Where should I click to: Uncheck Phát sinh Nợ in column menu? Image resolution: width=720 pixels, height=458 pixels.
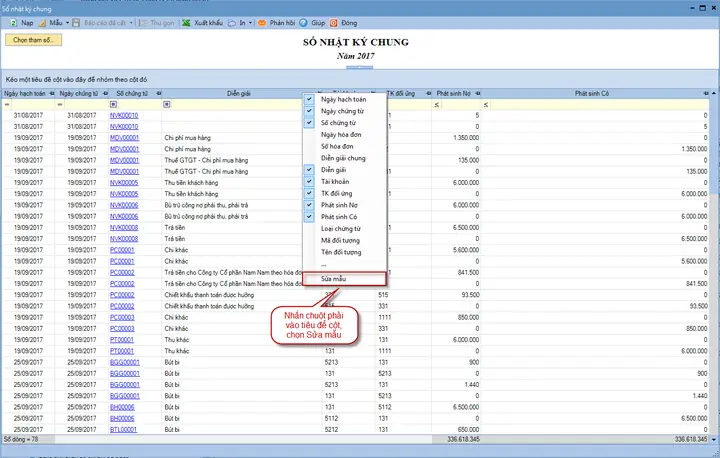[x=309, y=205]
